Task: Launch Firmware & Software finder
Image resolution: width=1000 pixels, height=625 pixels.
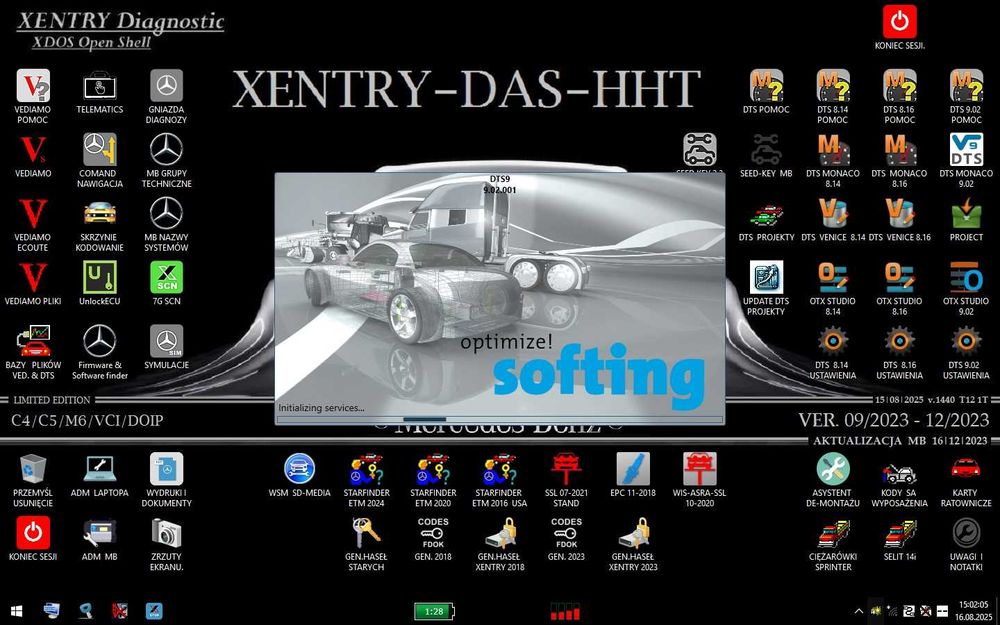Action: (99, 341)
